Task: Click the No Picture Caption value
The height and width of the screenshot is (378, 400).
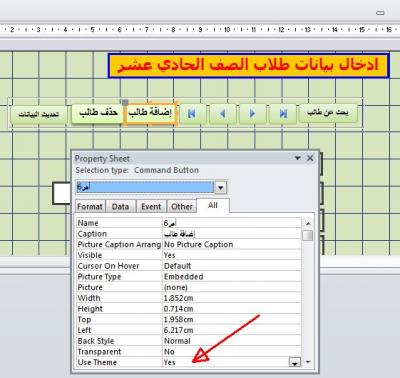Action: coord(232,244)
